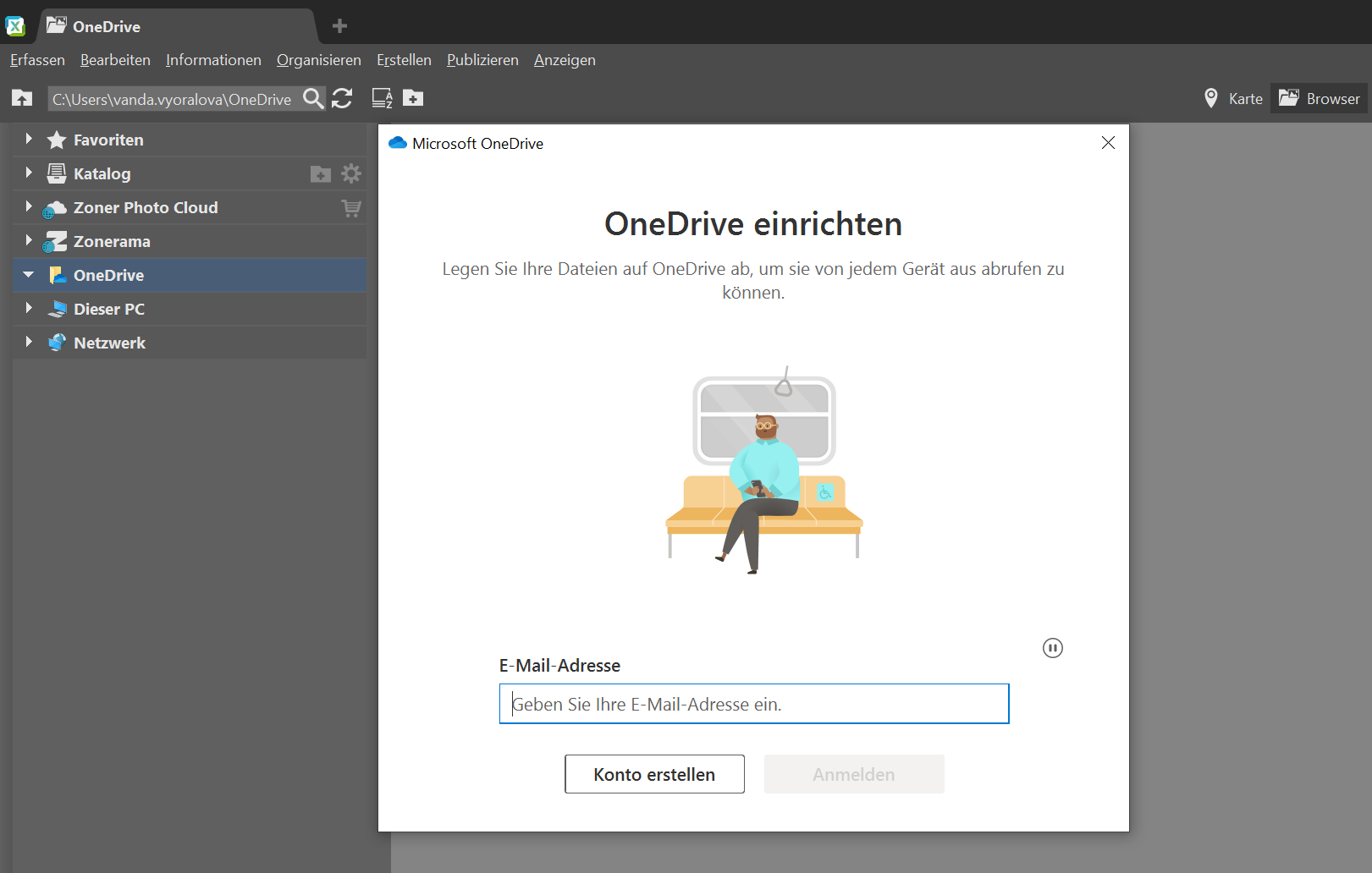Click the search magnifier in the path bar
The height and width of the screenshot is (873, 1372).
pyautogui.click(x=313, y=99)
